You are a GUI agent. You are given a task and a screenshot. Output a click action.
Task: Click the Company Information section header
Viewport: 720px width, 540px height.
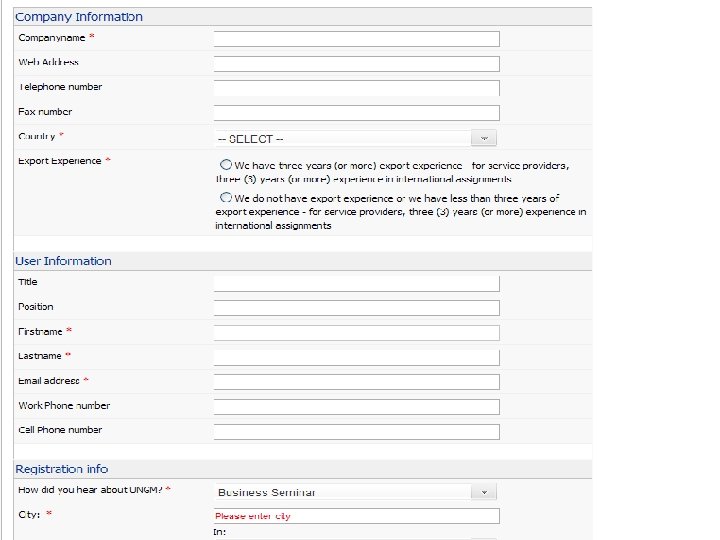[79, 17]
